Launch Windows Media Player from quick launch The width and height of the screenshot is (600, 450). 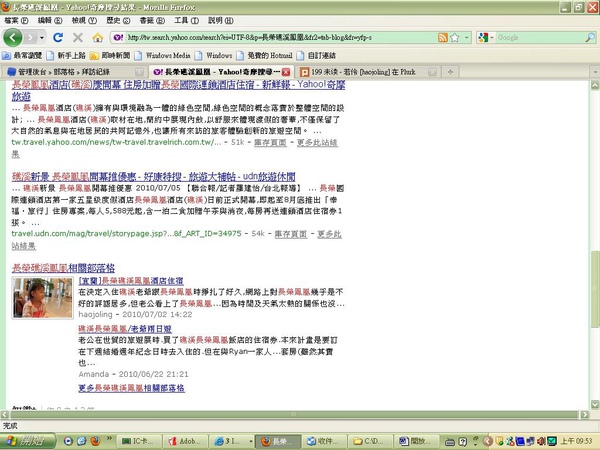pyautogui.click(x=68, y=441)
